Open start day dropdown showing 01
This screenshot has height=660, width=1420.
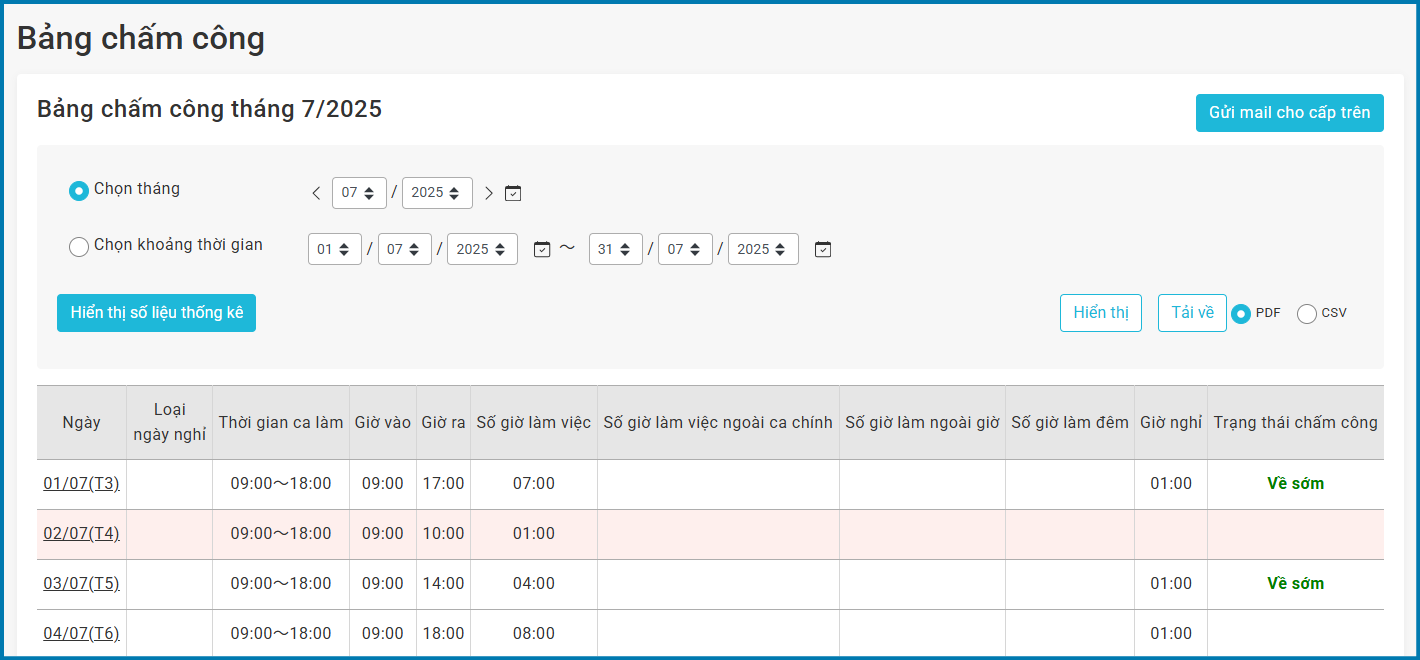(x=335, y=249)
